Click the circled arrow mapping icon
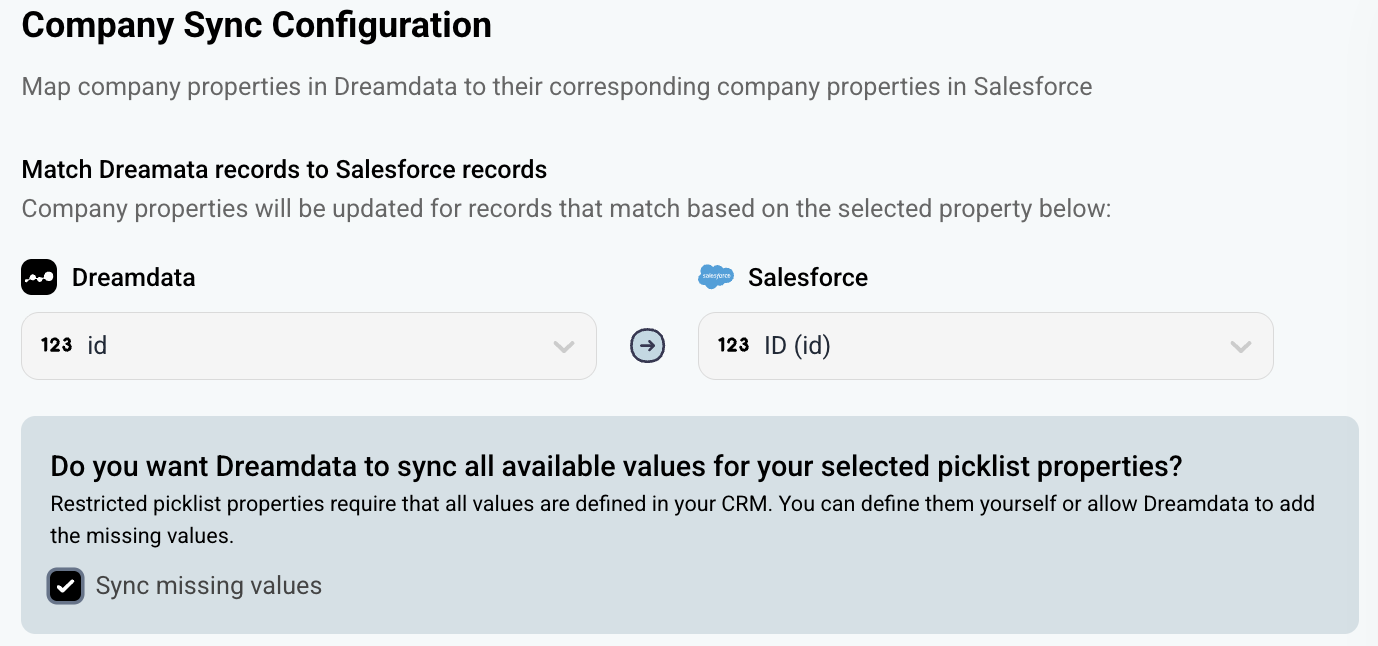 point(647,346)
